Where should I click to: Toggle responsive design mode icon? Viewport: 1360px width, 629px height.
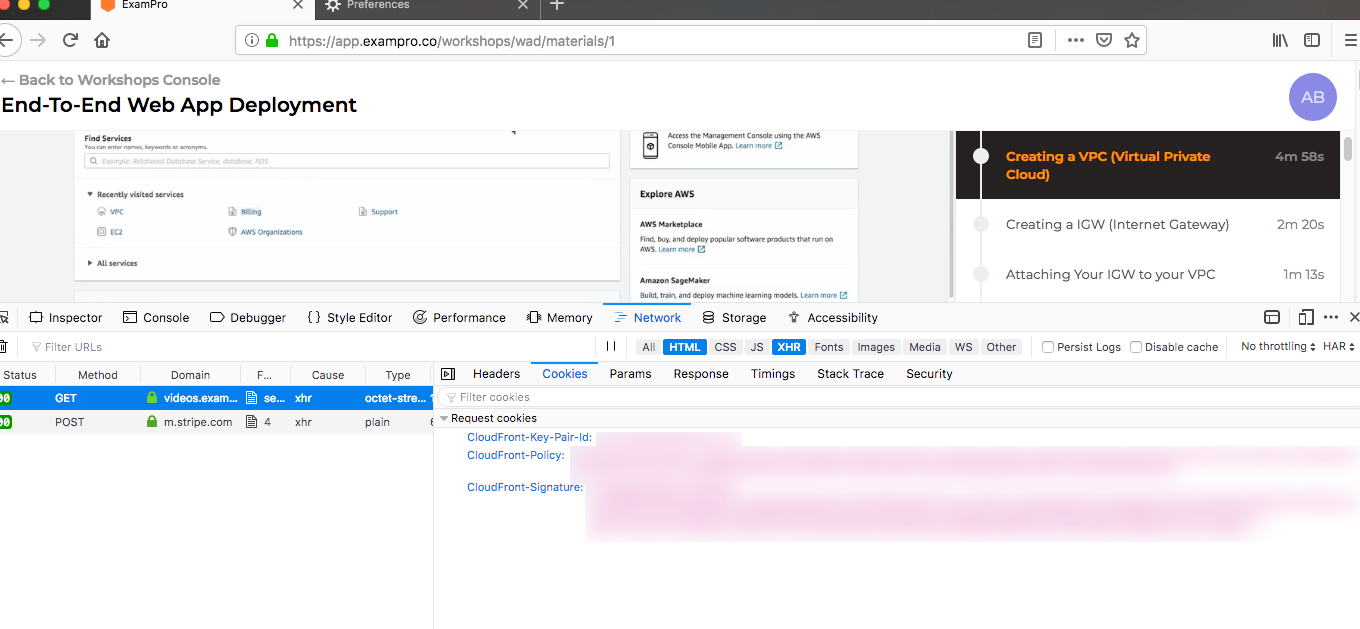[x=1306, y=317]
